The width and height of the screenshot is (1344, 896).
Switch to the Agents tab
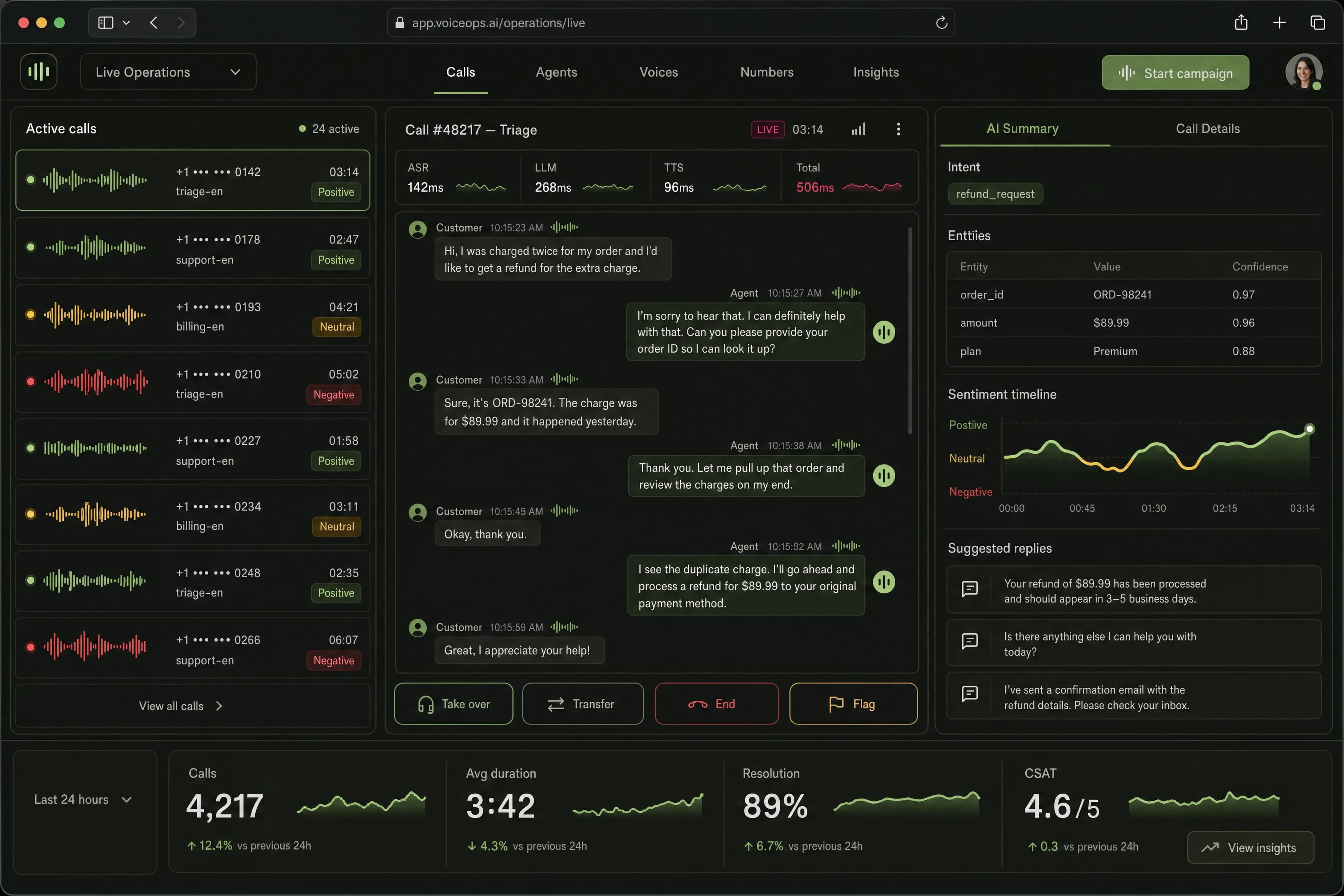556,72
